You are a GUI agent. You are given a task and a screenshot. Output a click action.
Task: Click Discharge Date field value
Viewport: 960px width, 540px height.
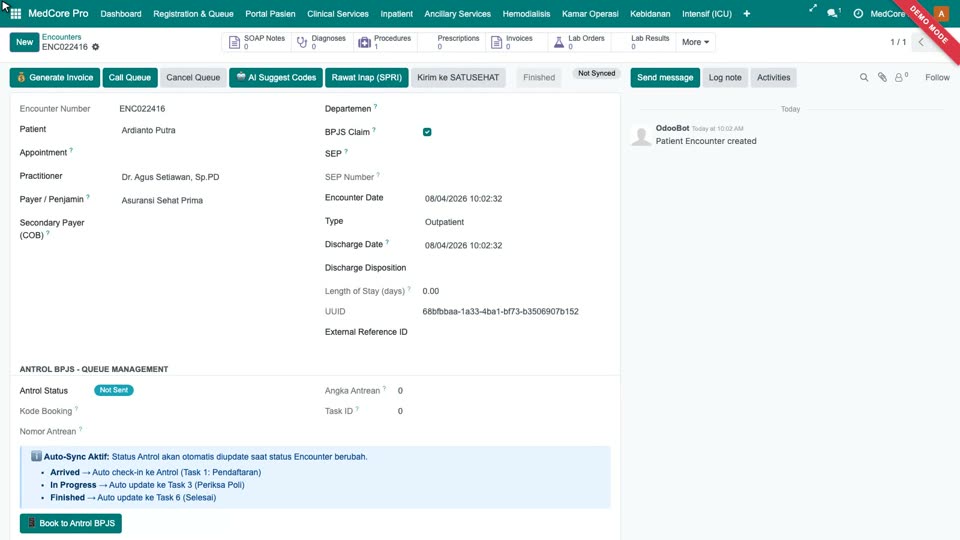tap(463, 245)
